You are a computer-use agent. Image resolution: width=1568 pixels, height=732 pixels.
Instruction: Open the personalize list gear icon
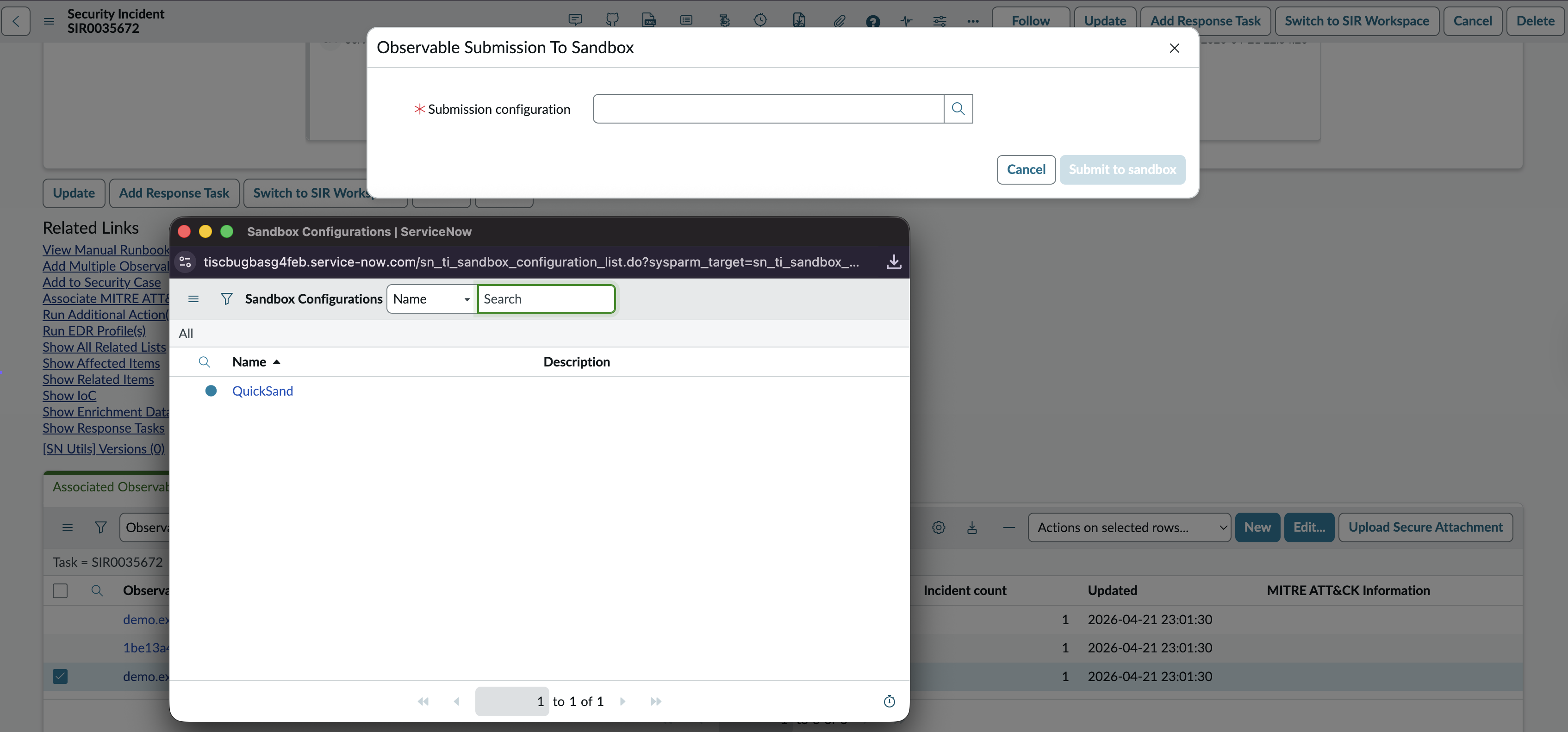[939, 527]
